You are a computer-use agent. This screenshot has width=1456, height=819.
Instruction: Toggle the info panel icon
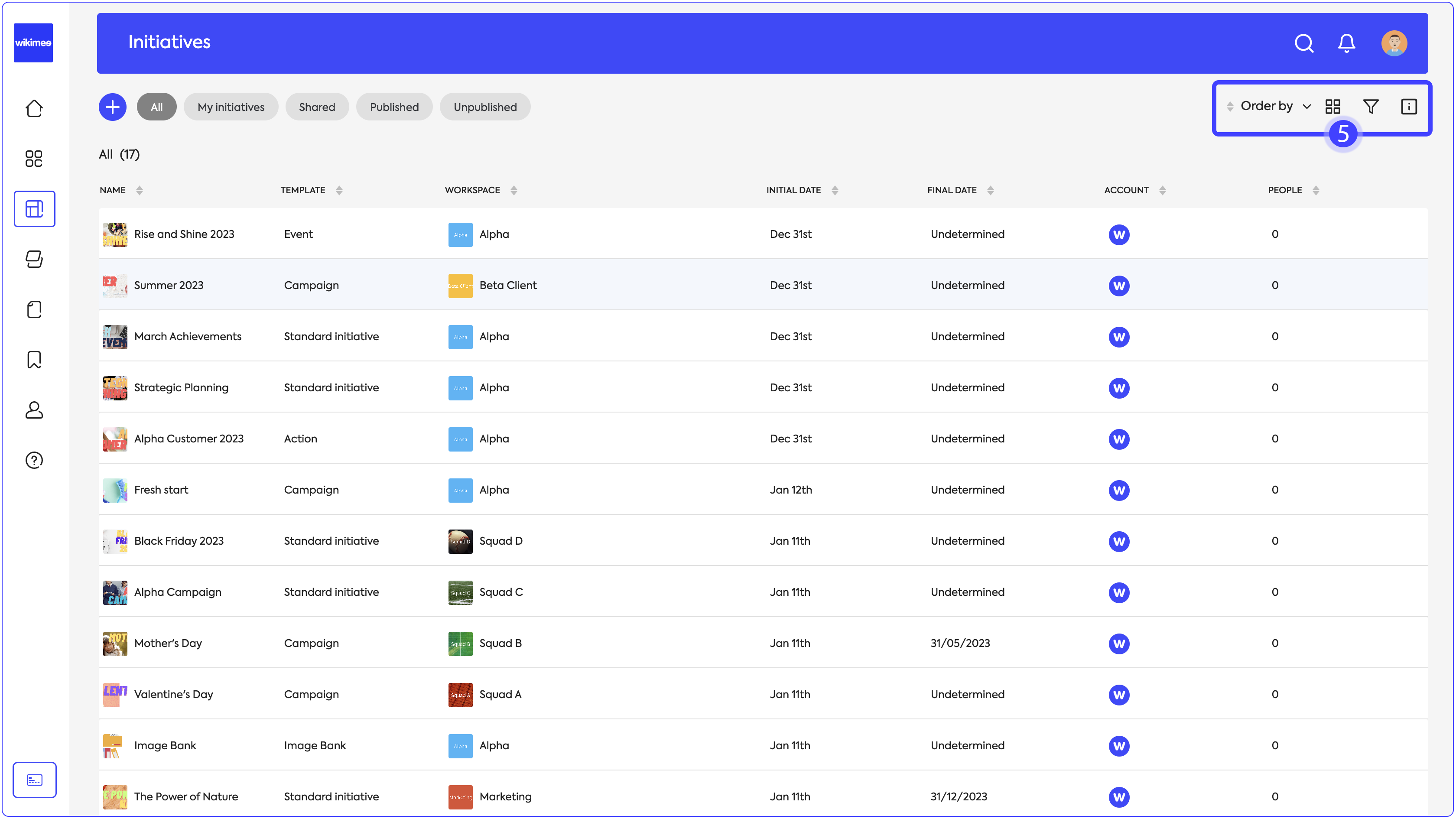[1408, 106]
